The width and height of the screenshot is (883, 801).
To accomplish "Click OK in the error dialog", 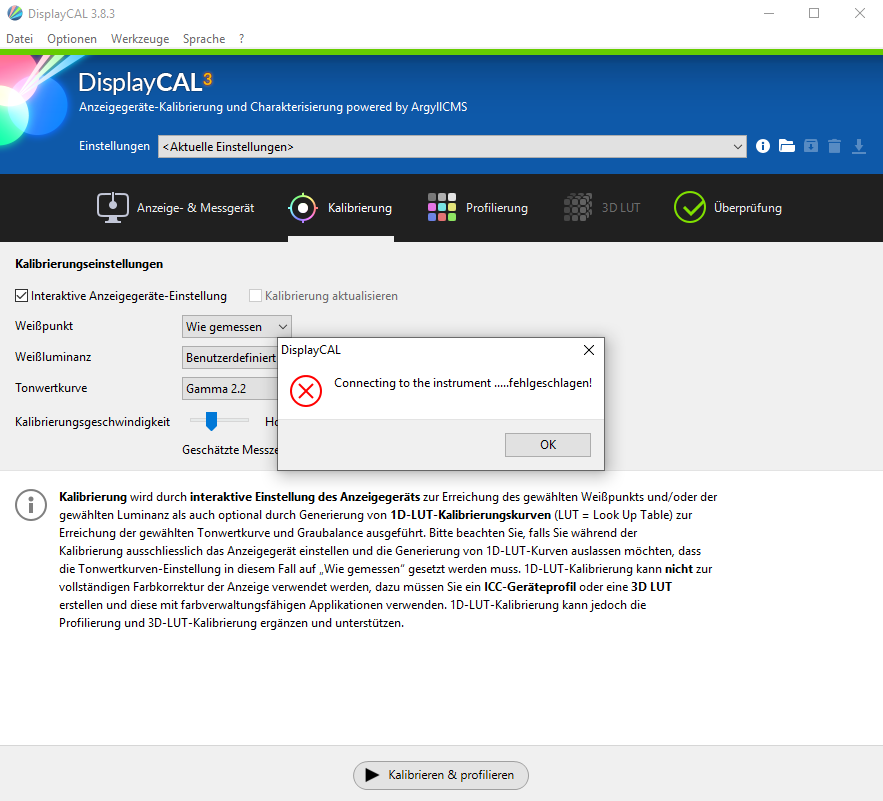I will pyautogui.click(x=548, y=445).
